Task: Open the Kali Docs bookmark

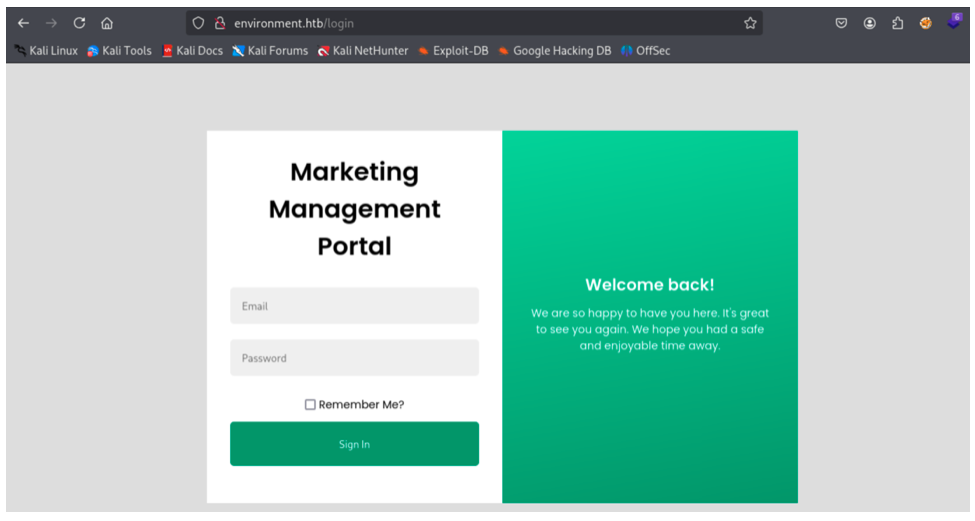Action: (x=192, y=51)
